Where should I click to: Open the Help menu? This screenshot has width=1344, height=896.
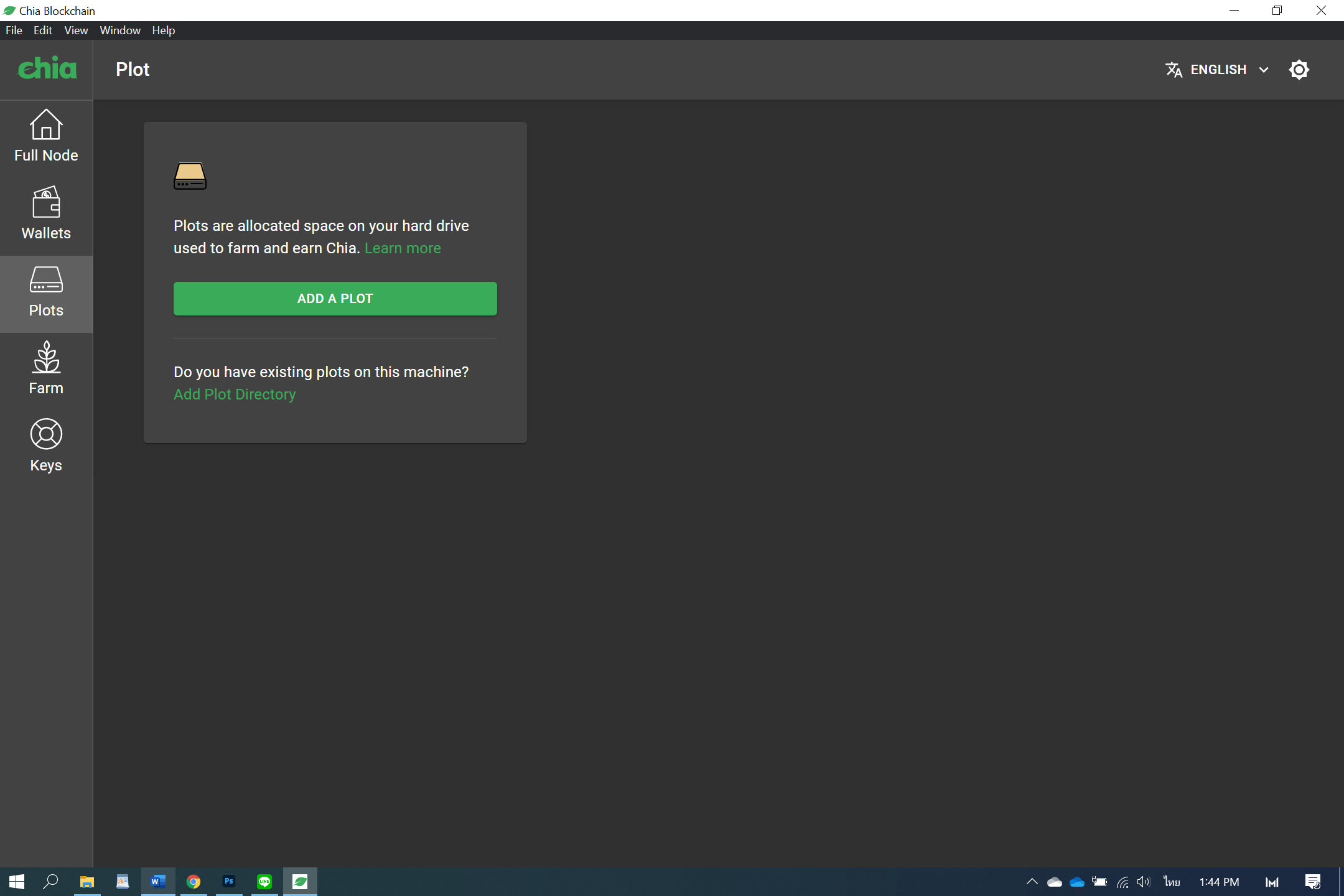pyautogui.click(x=164, y=30)
